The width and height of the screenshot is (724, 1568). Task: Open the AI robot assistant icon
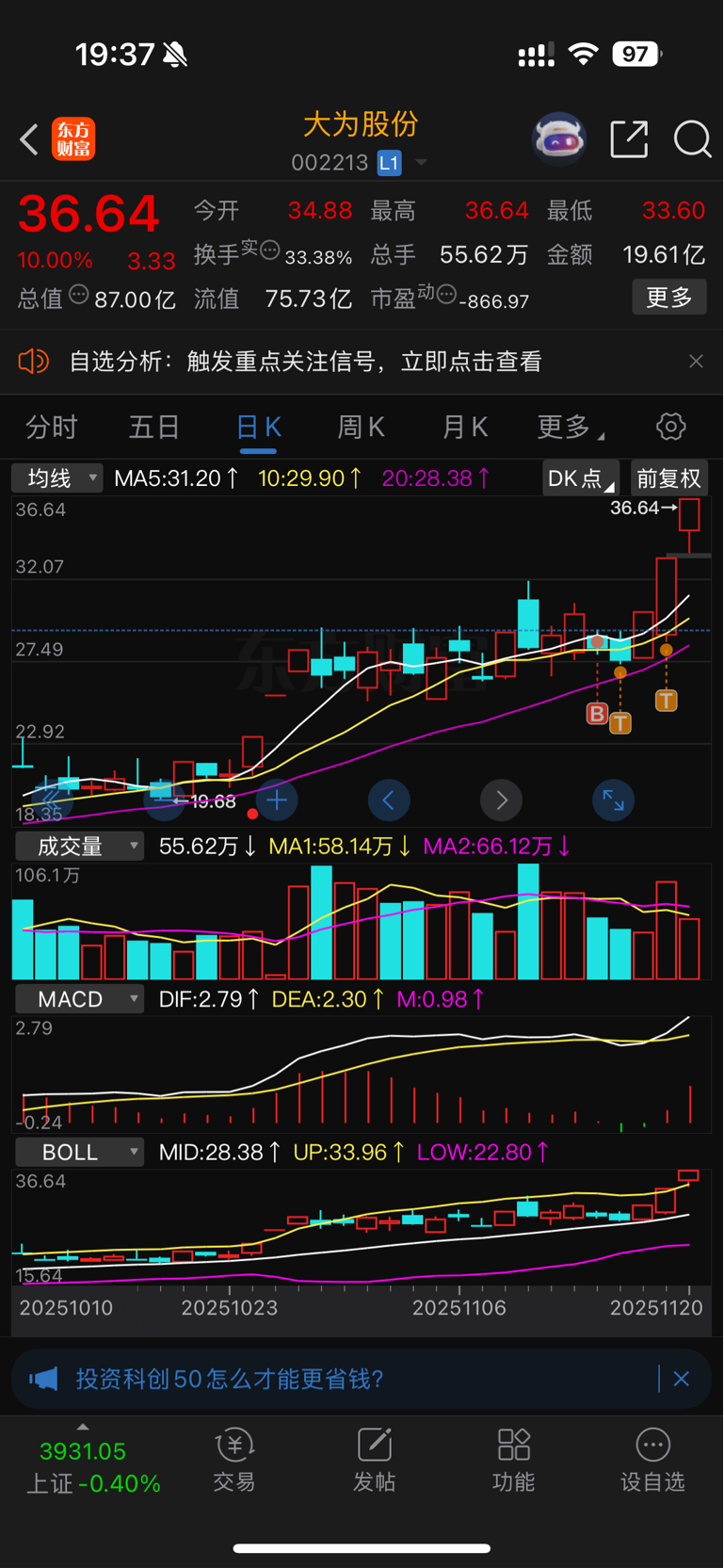[x=559, y=139]
